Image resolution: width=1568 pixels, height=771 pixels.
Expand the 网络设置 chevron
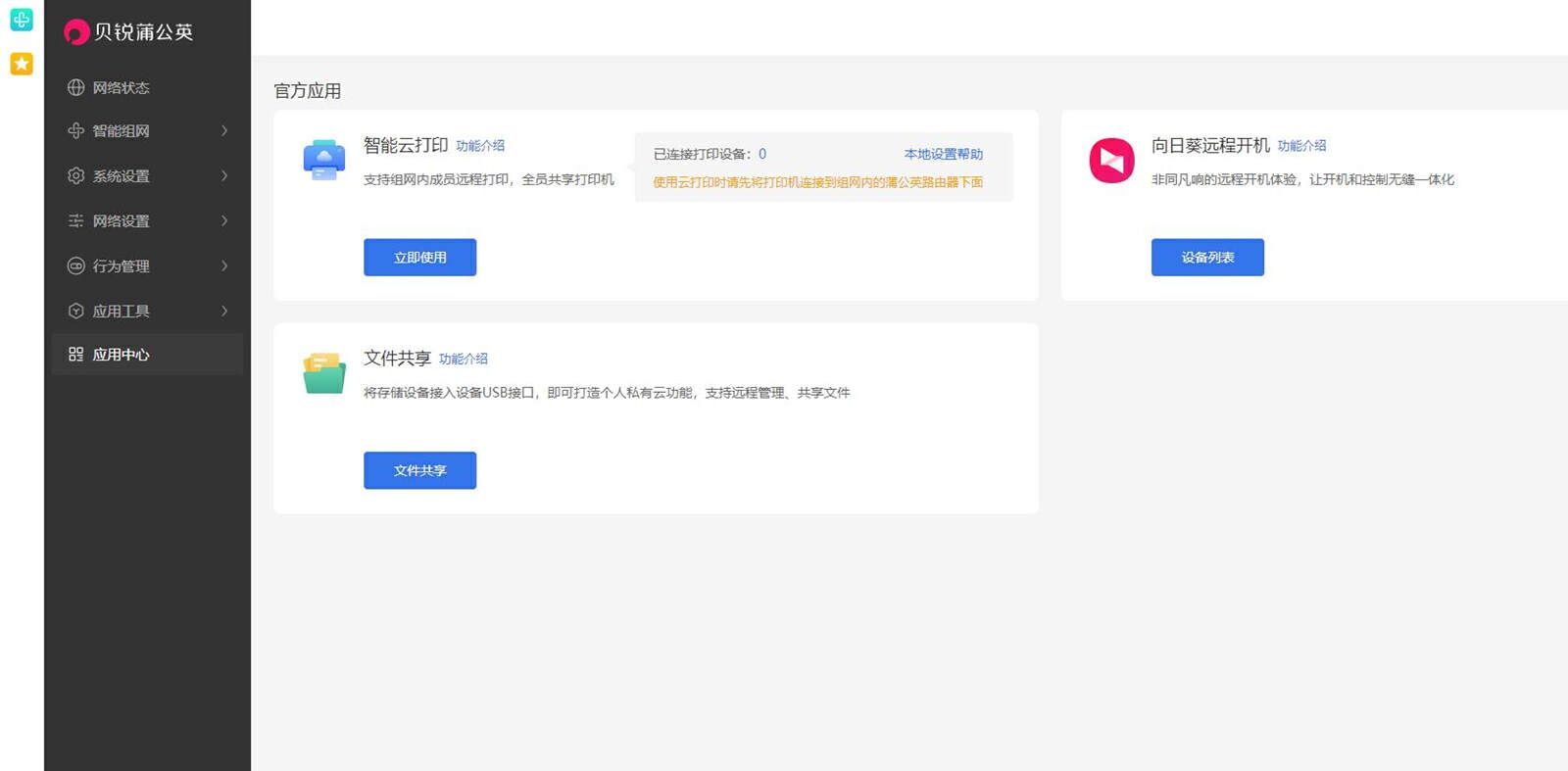pos(224,220)
